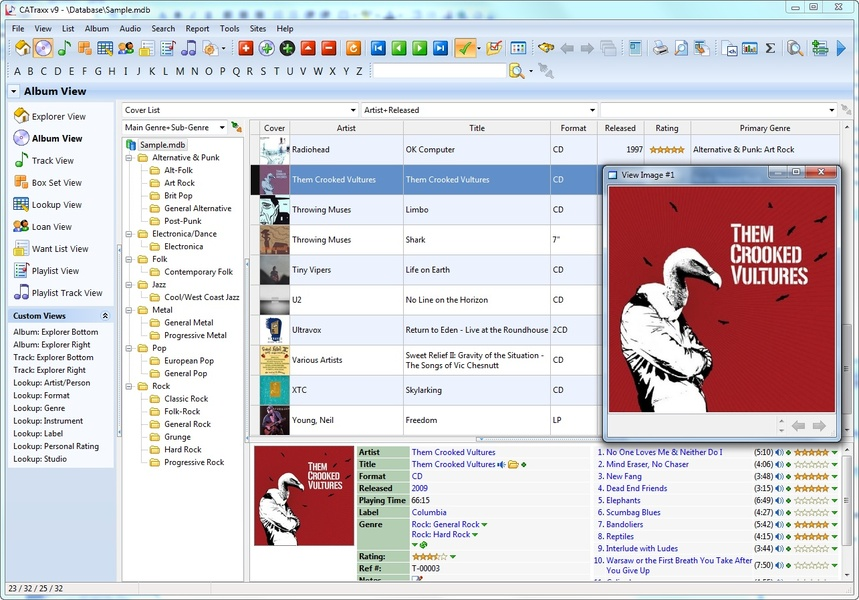The height and width of the screenshot is (600, 859).
Task: Click the print preview toolbar icon
Action: (x=680, y=47)
